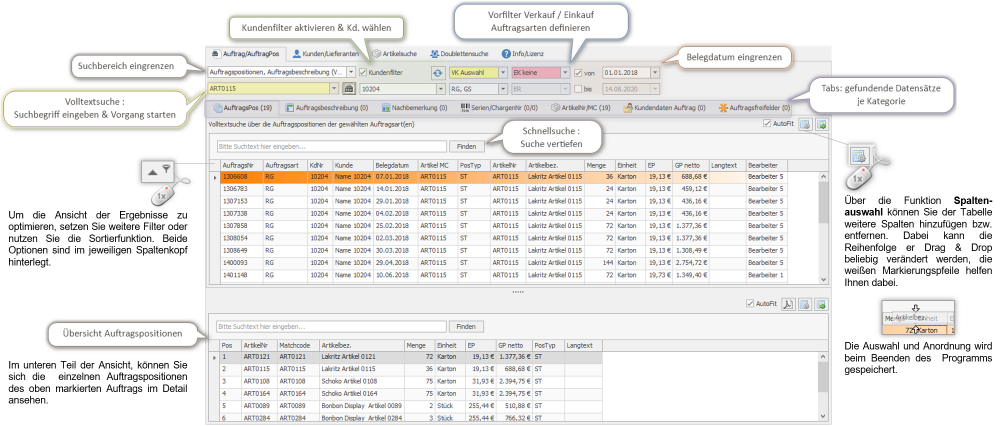Click Finden button above the upper table
The height and width of the screenshot is (427, 1000).
(466, 146)
